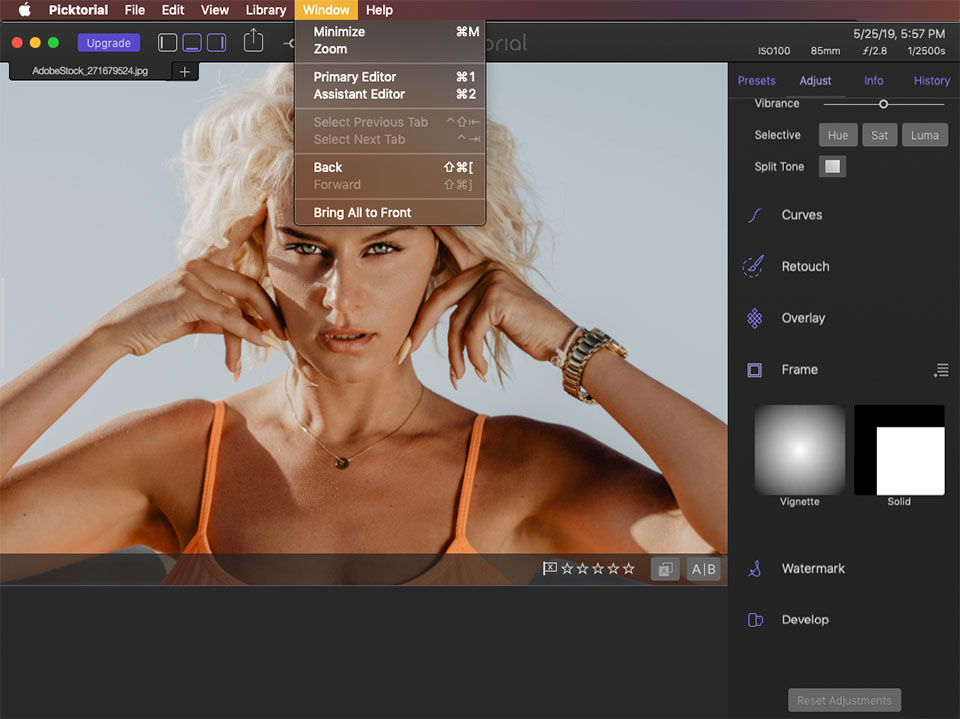Select the Luma selective button

924,135
